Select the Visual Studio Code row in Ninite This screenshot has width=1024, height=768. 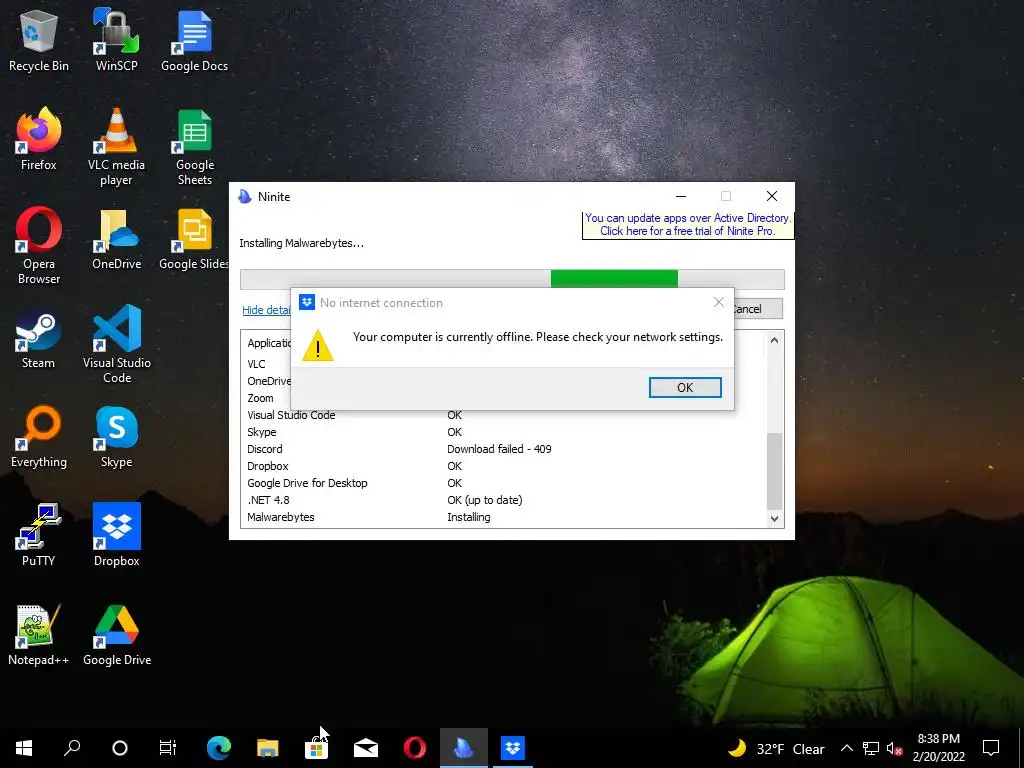(x=503, y=415)
